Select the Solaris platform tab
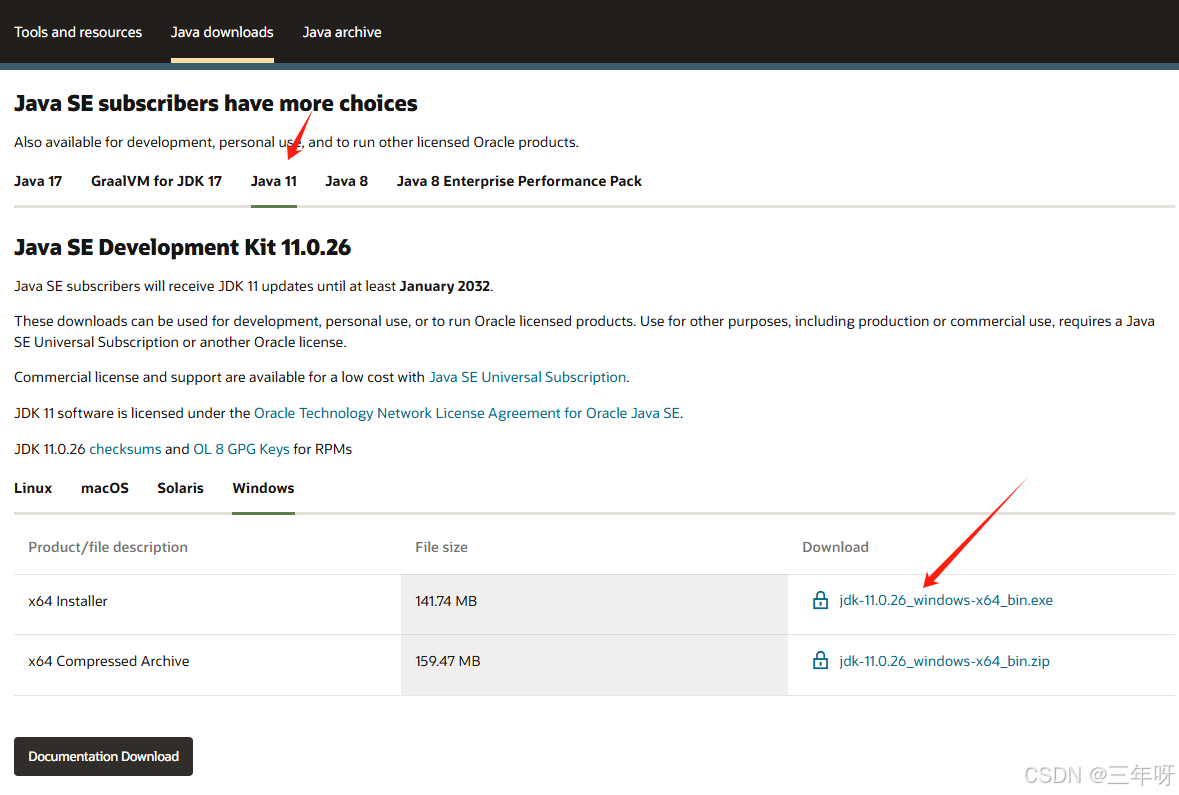Screen dimensions: 1179x795 180,488
